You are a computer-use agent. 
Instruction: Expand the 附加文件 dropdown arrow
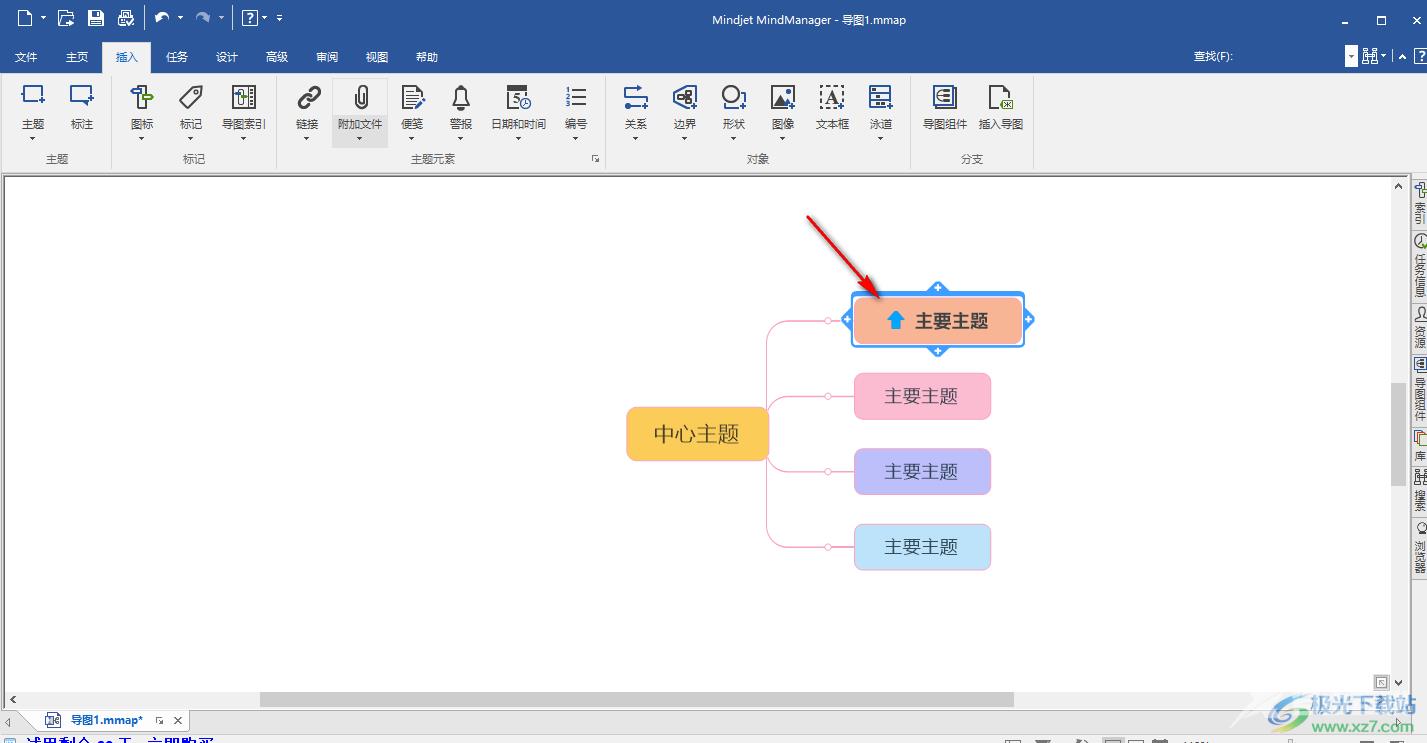click(x=360, y=138)
